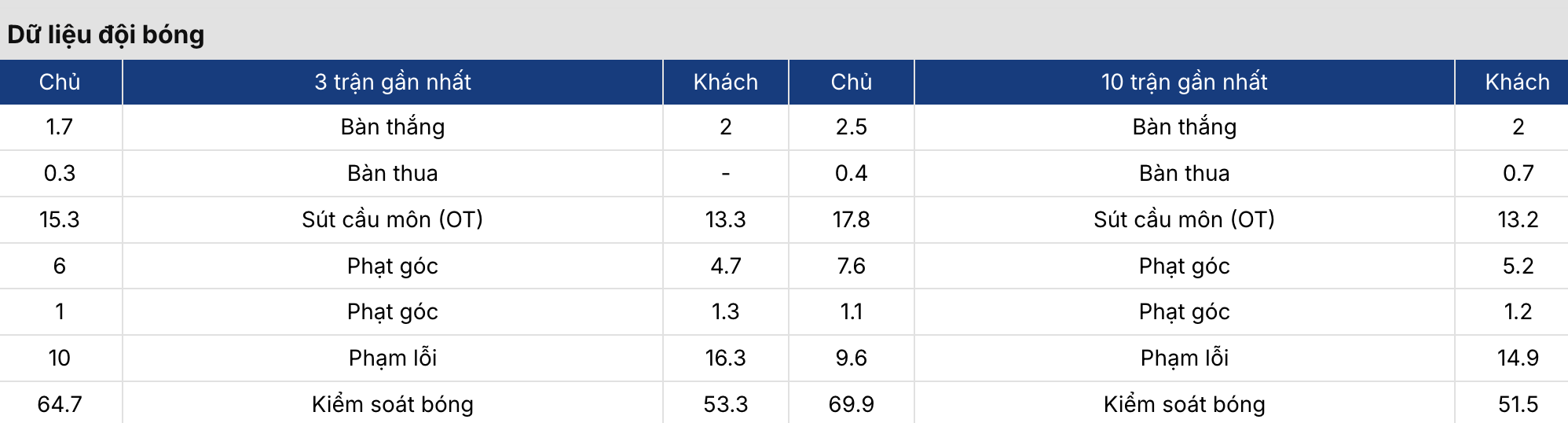Screen dimensions: 1568x423
Task: Click "Sút cầu môn (OT)" in the 3-match table
Action: [393, 219]
